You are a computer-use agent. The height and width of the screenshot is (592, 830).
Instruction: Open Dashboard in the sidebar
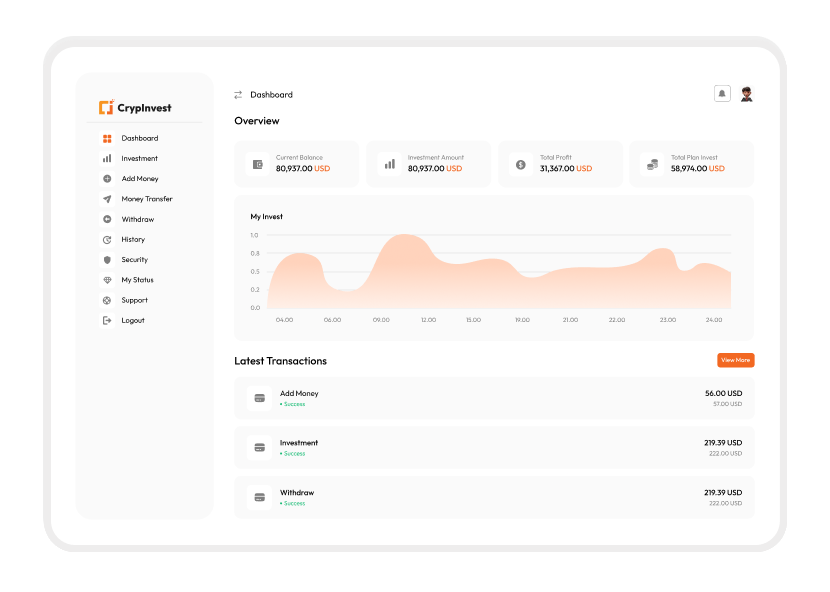[x=139, y=138]
